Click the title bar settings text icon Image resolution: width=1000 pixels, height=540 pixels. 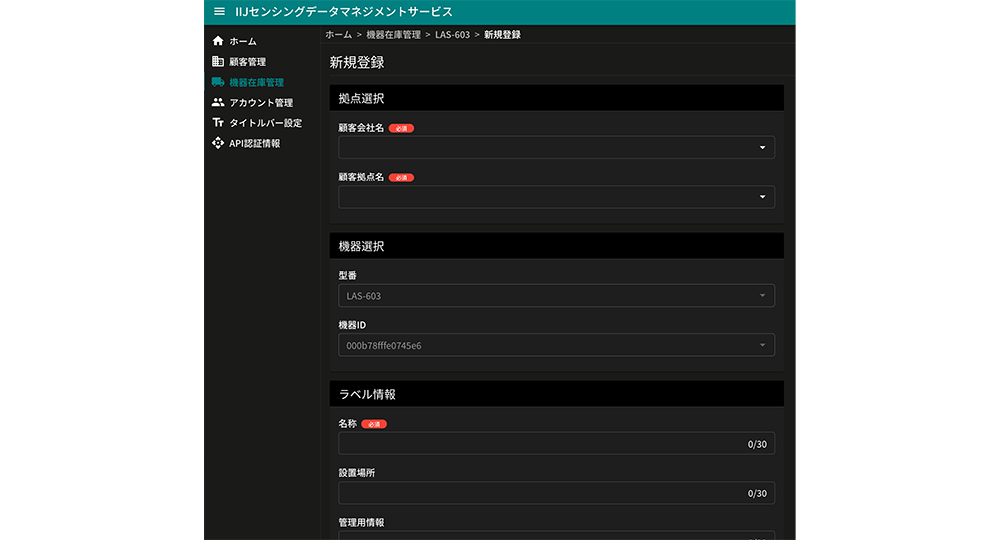coord(218,123)
